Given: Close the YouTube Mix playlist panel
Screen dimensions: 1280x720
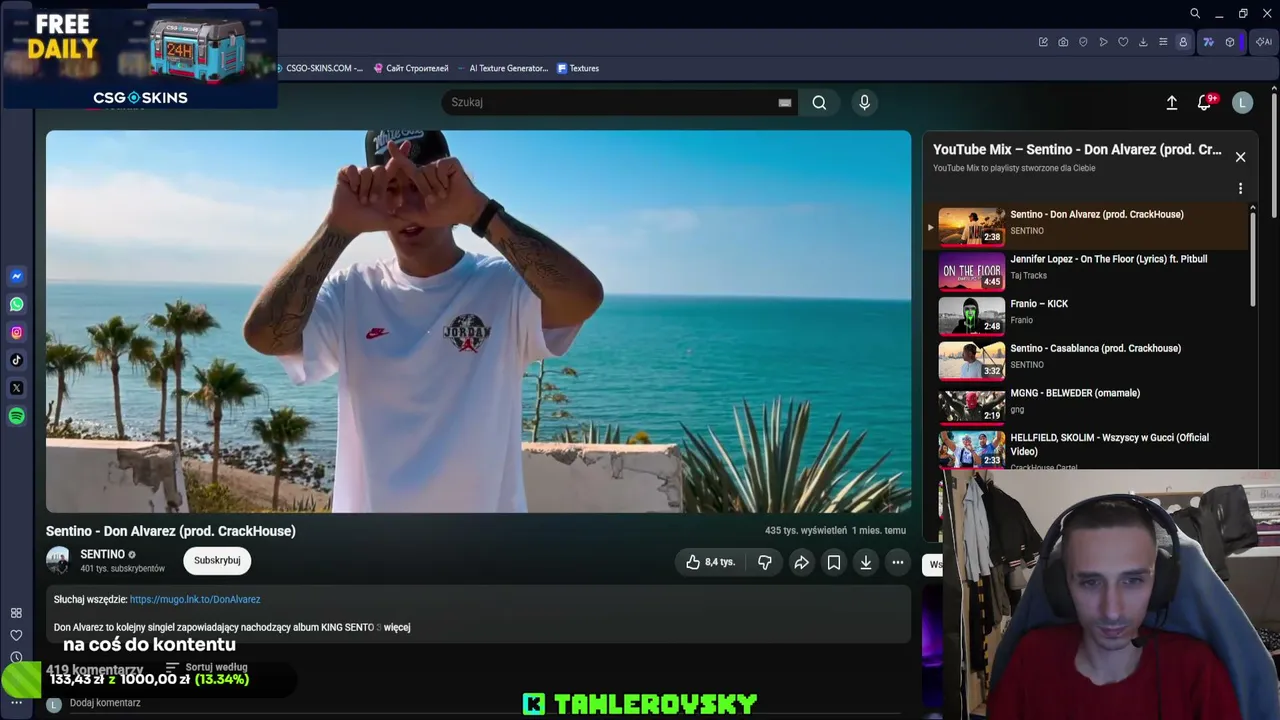Looking at the screenshot, I should tap(1240, 157).
